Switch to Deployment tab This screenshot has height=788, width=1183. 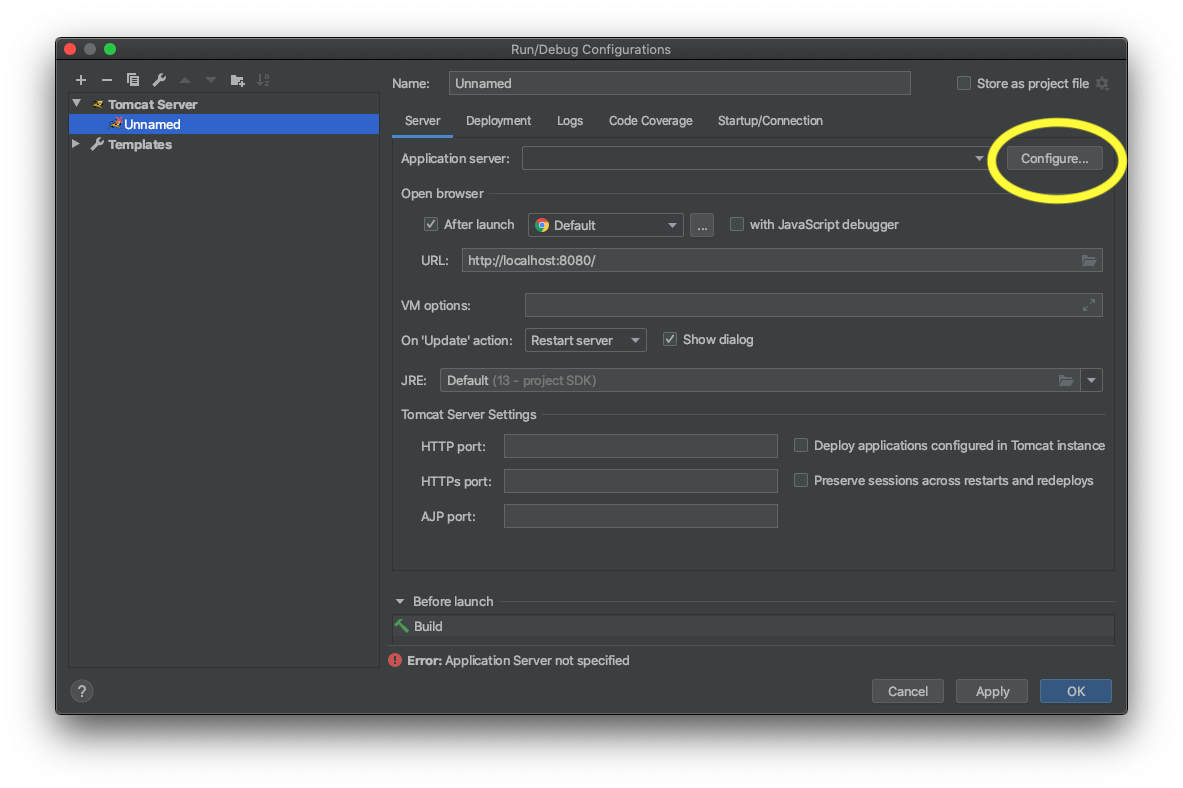click(499, 121)
